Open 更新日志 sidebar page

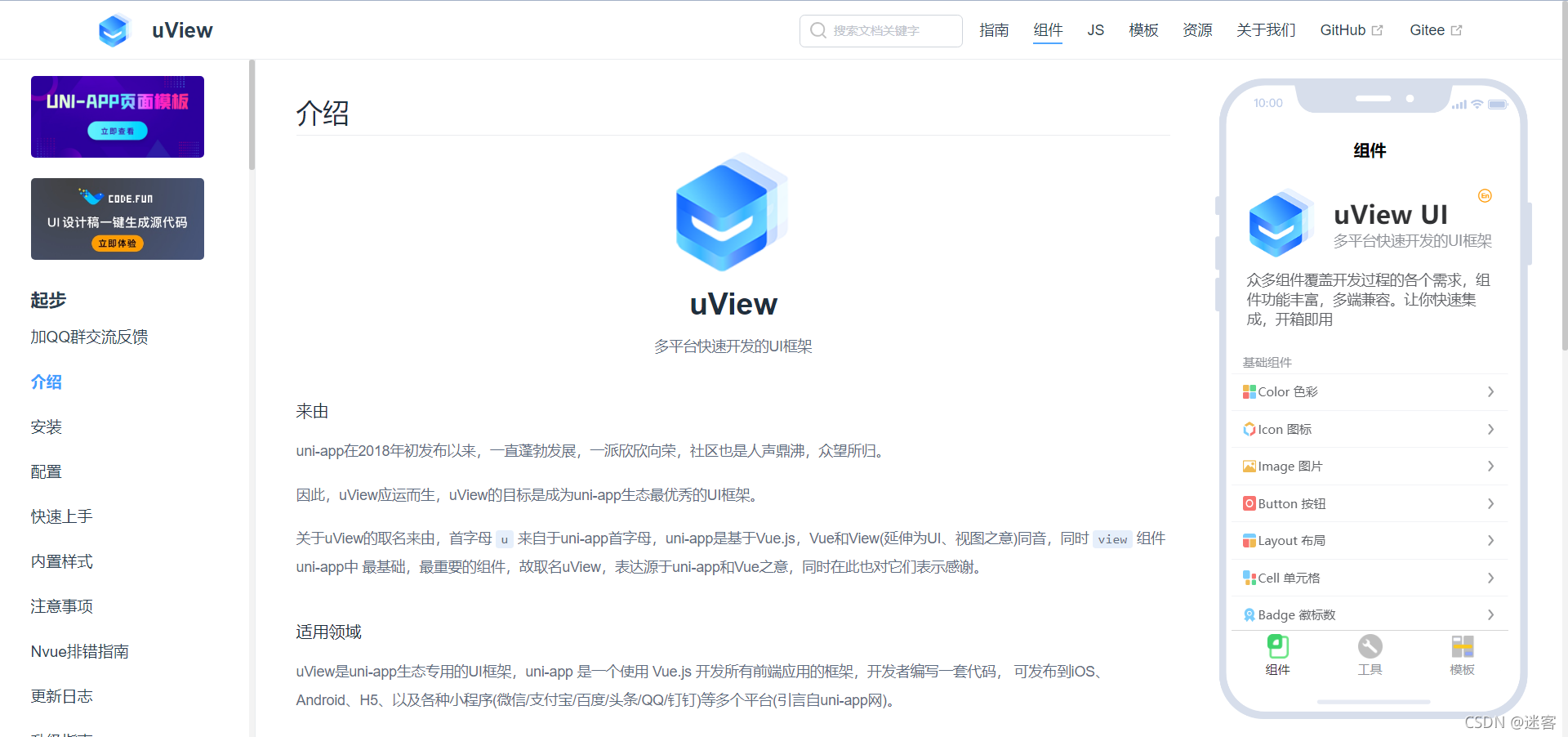(62, 696)
